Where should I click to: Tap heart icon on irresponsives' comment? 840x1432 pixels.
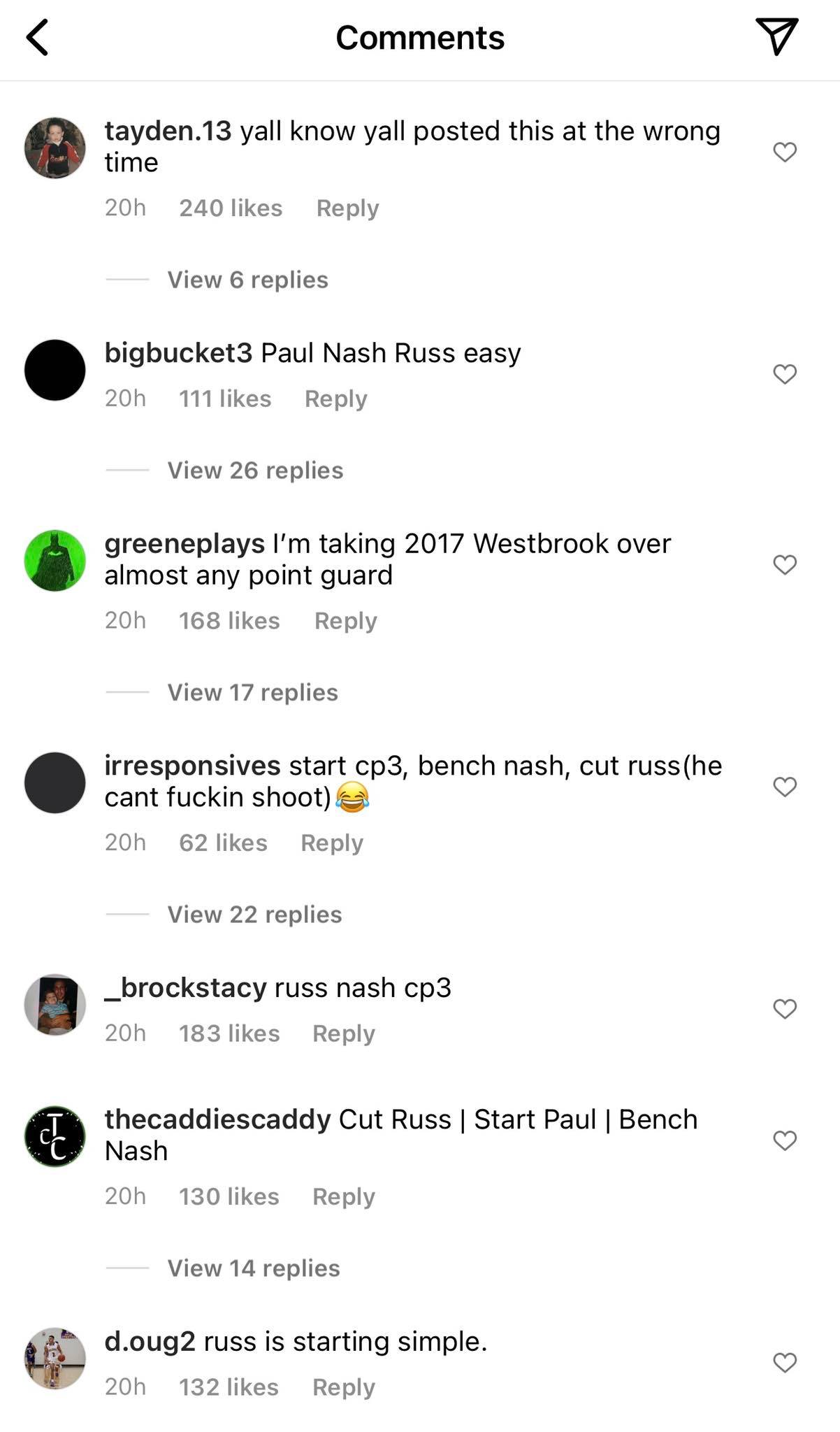[785, 787]
